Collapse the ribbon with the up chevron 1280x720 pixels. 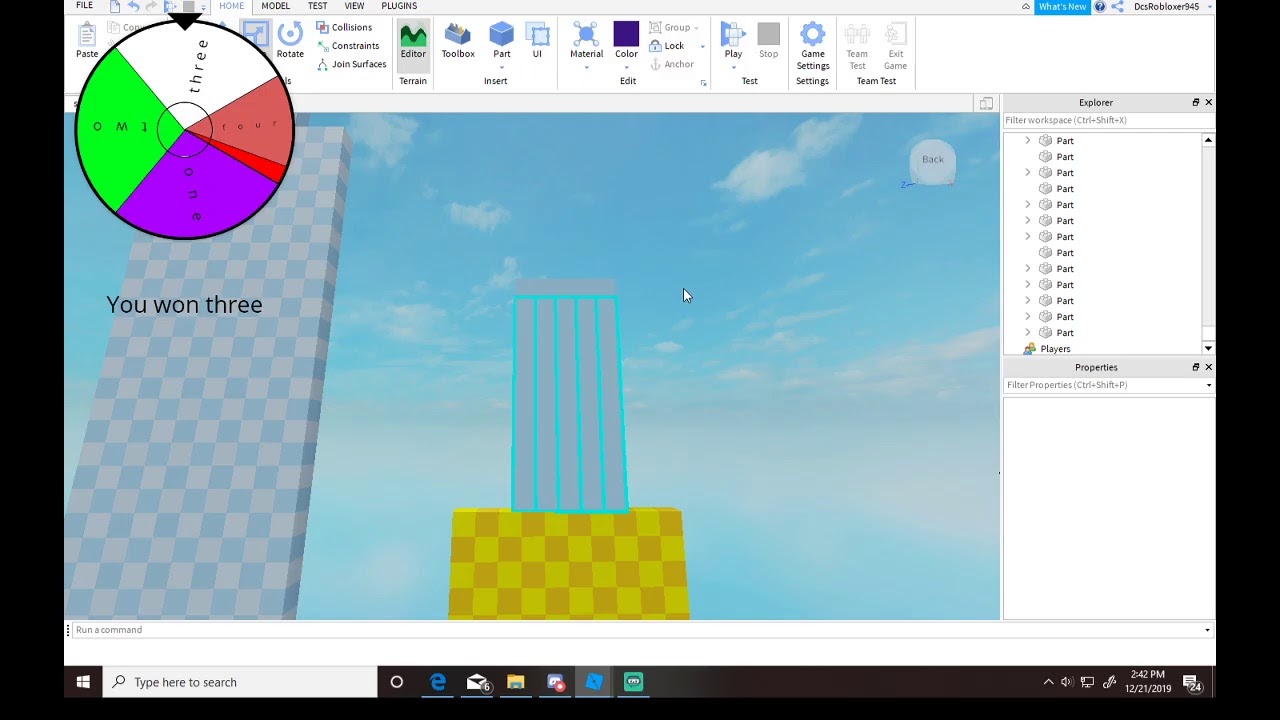coord(1025,6)
